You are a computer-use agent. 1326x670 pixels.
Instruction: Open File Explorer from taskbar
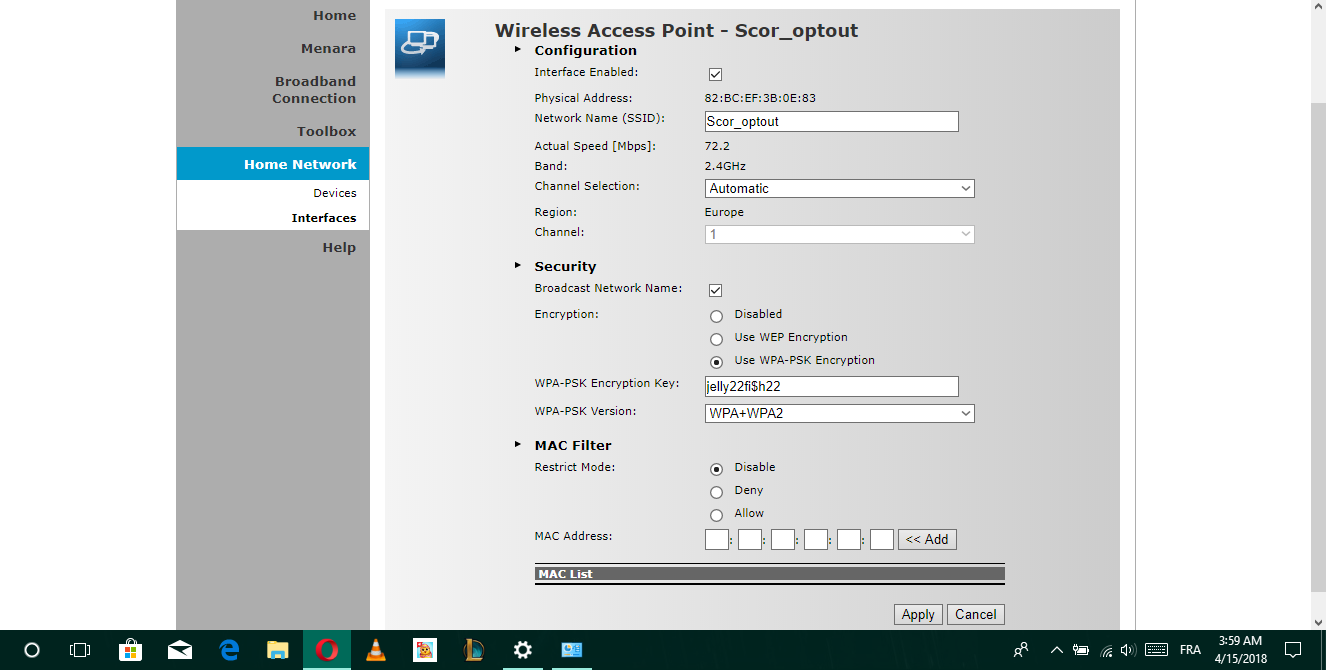pyautogui.click(x=278, y=650)
